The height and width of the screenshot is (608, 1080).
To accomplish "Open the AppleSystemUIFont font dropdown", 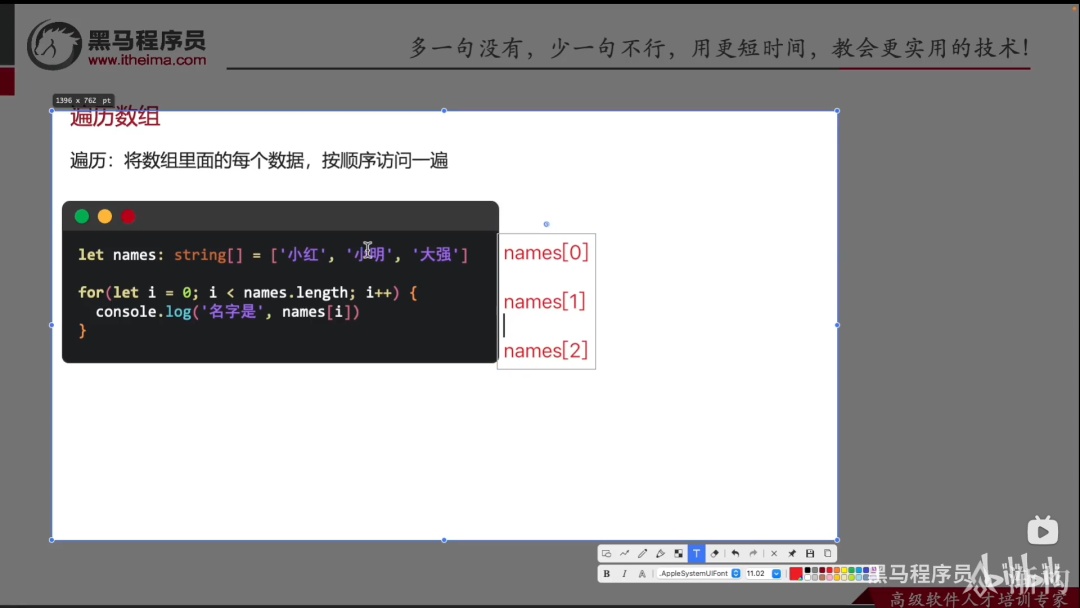I will click(x=699, y=574).
